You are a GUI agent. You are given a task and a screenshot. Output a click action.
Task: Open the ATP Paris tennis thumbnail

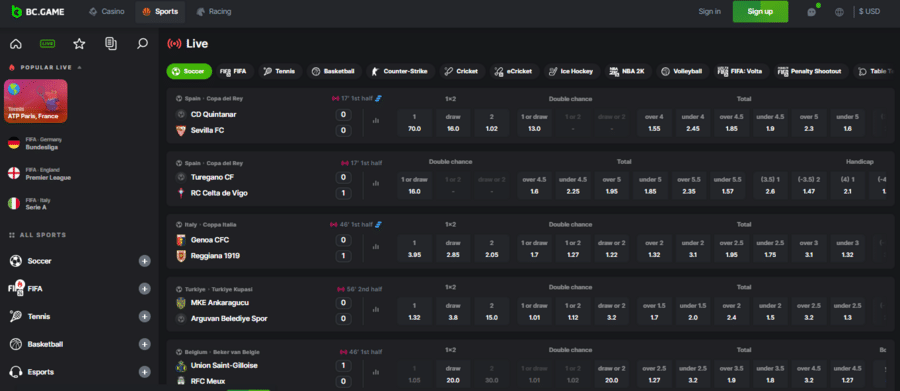(x=36, y=101)
